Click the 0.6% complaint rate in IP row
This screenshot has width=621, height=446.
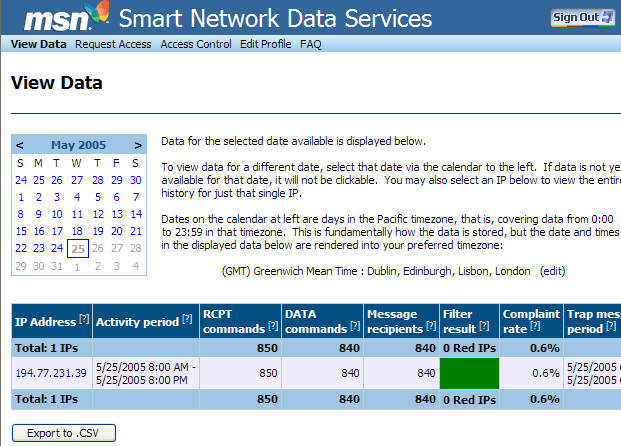pyautogui.click(x=545, y=373)
